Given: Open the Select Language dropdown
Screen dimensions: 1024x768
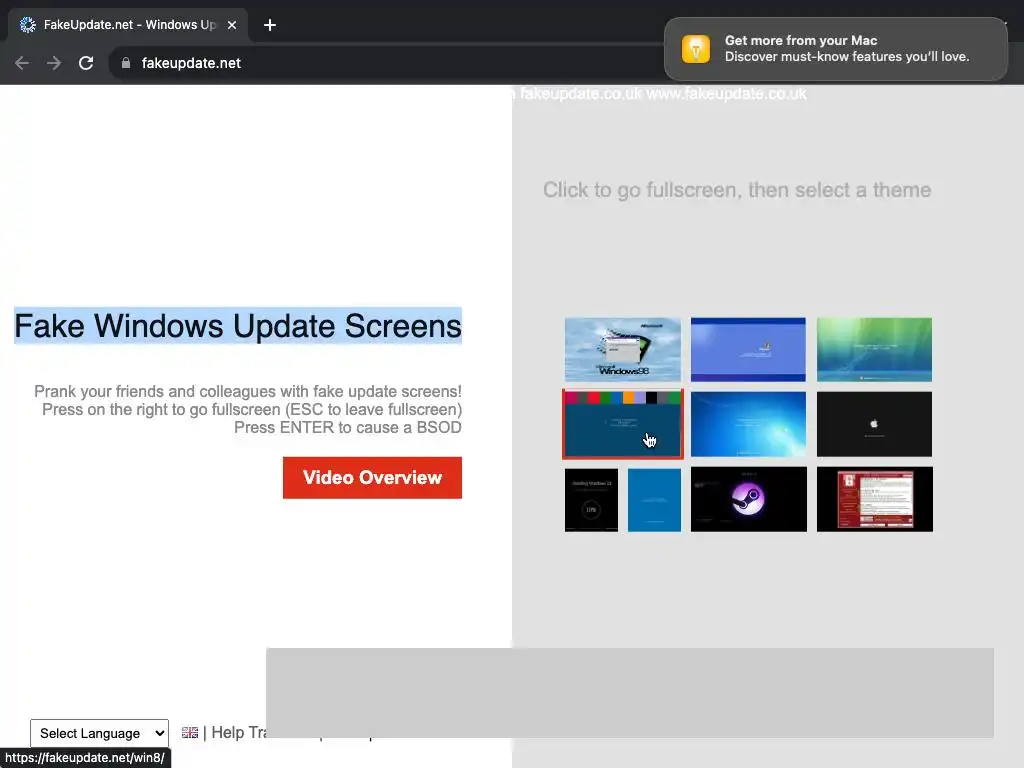Looking at the screenshot, I should point(99,733).
